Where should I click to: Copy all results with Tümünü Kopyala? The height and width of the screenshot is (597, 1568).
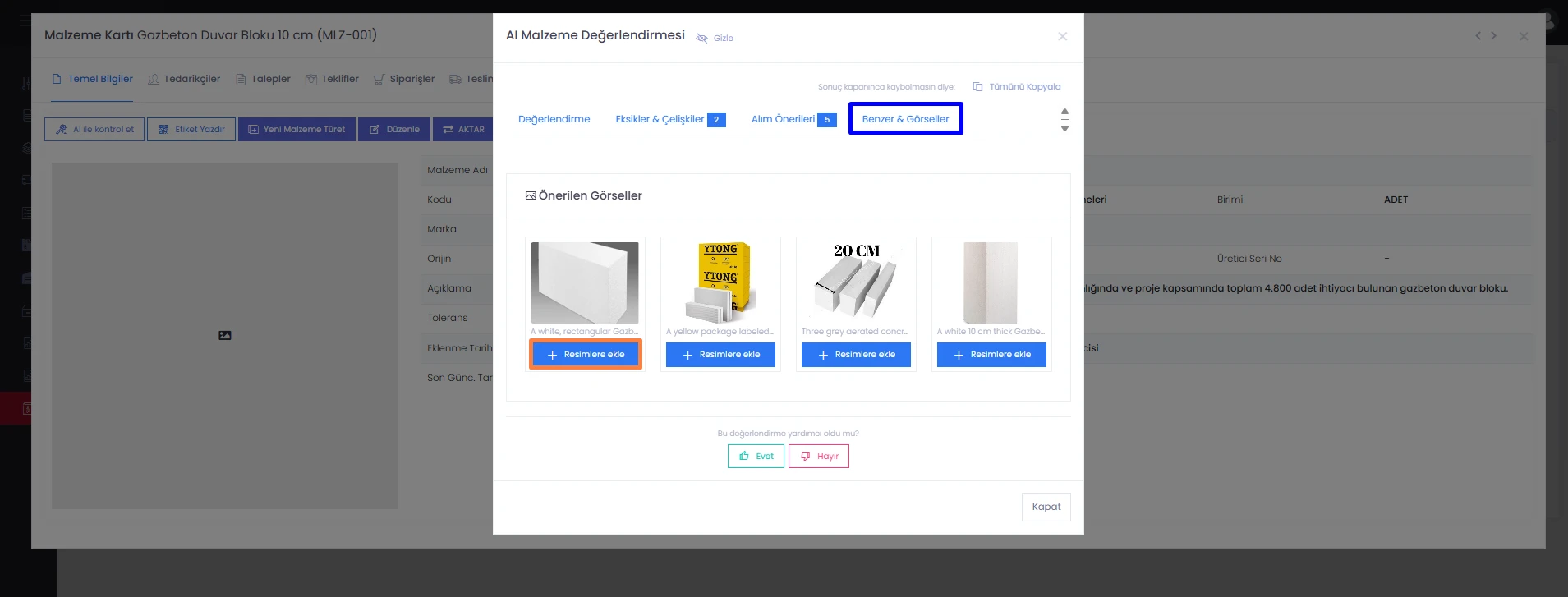[1017, 86]
